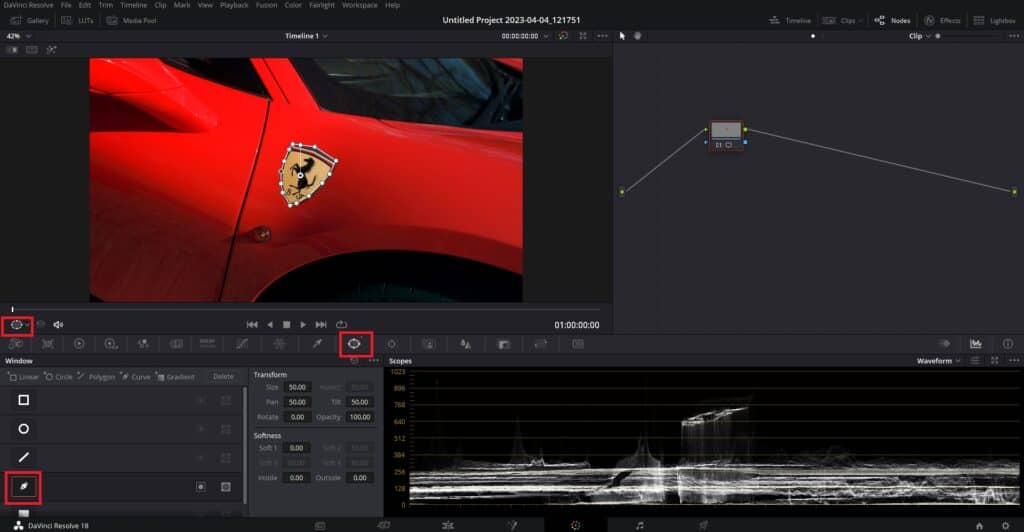Open the viewer options three-dot menu

pyautogui.click(x=602, y=36)
